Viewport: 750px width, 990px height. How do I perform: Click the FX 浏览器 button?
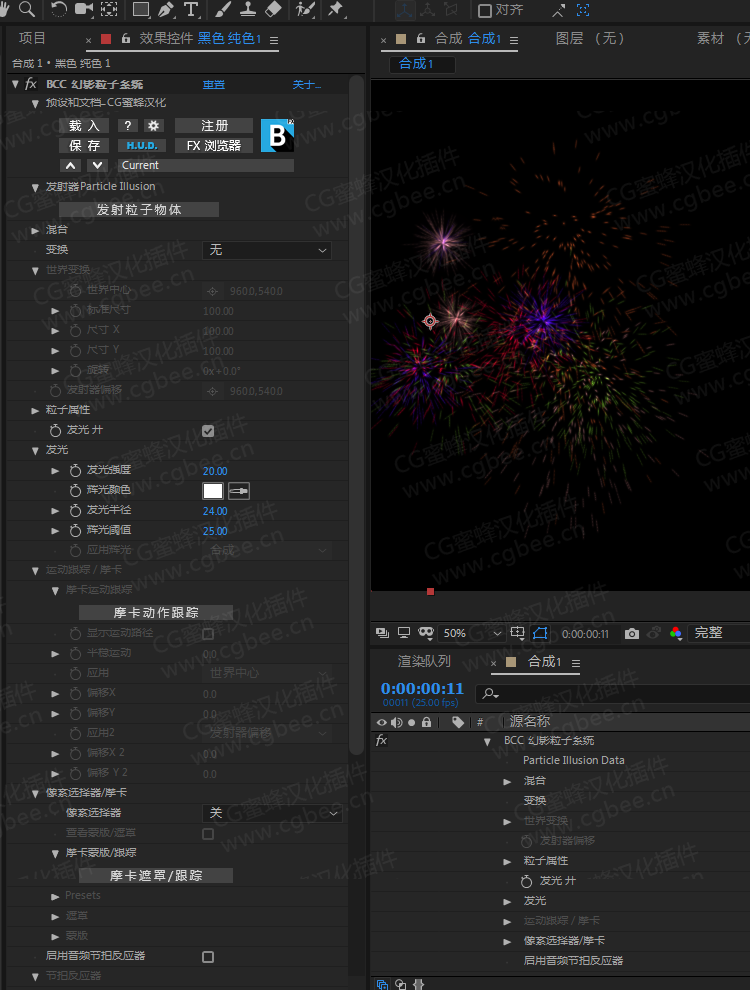[214, 146]
